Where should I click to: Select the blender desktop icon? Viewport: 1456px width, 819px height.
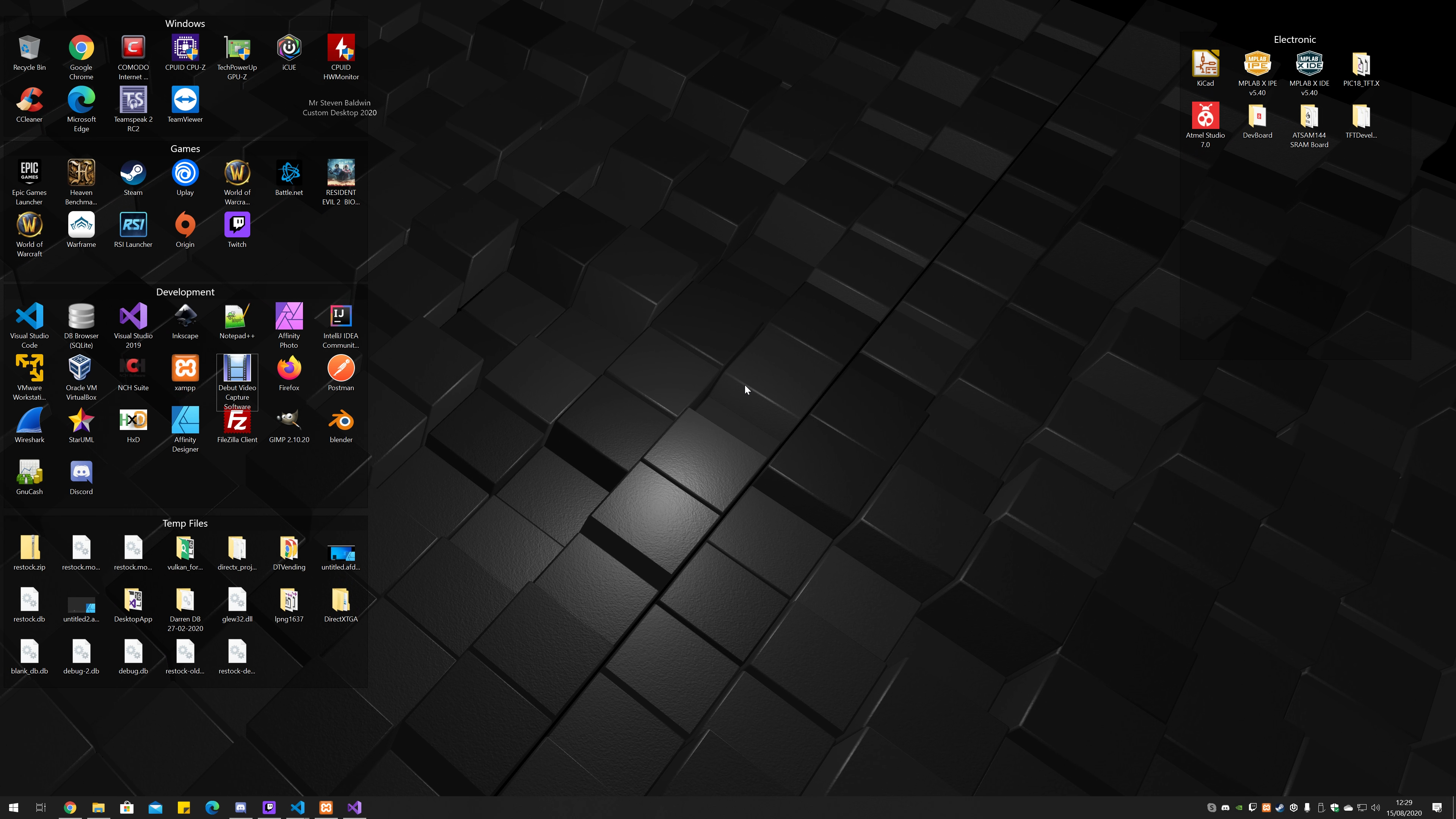pos(341,421)
